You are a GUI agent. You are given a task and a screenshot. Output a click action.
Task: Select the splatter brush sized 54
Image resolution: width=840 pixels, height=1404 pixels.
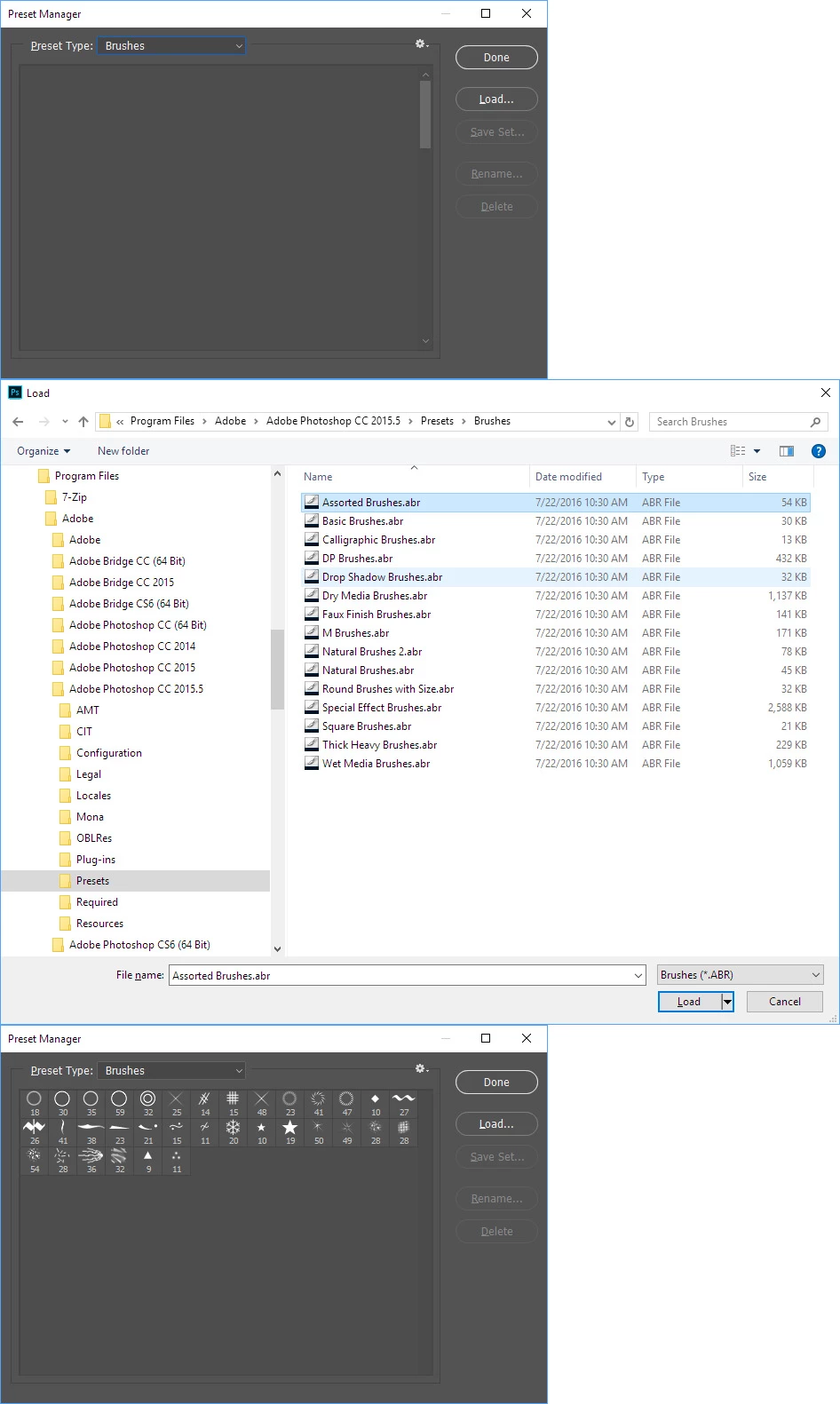(35, 1161)
